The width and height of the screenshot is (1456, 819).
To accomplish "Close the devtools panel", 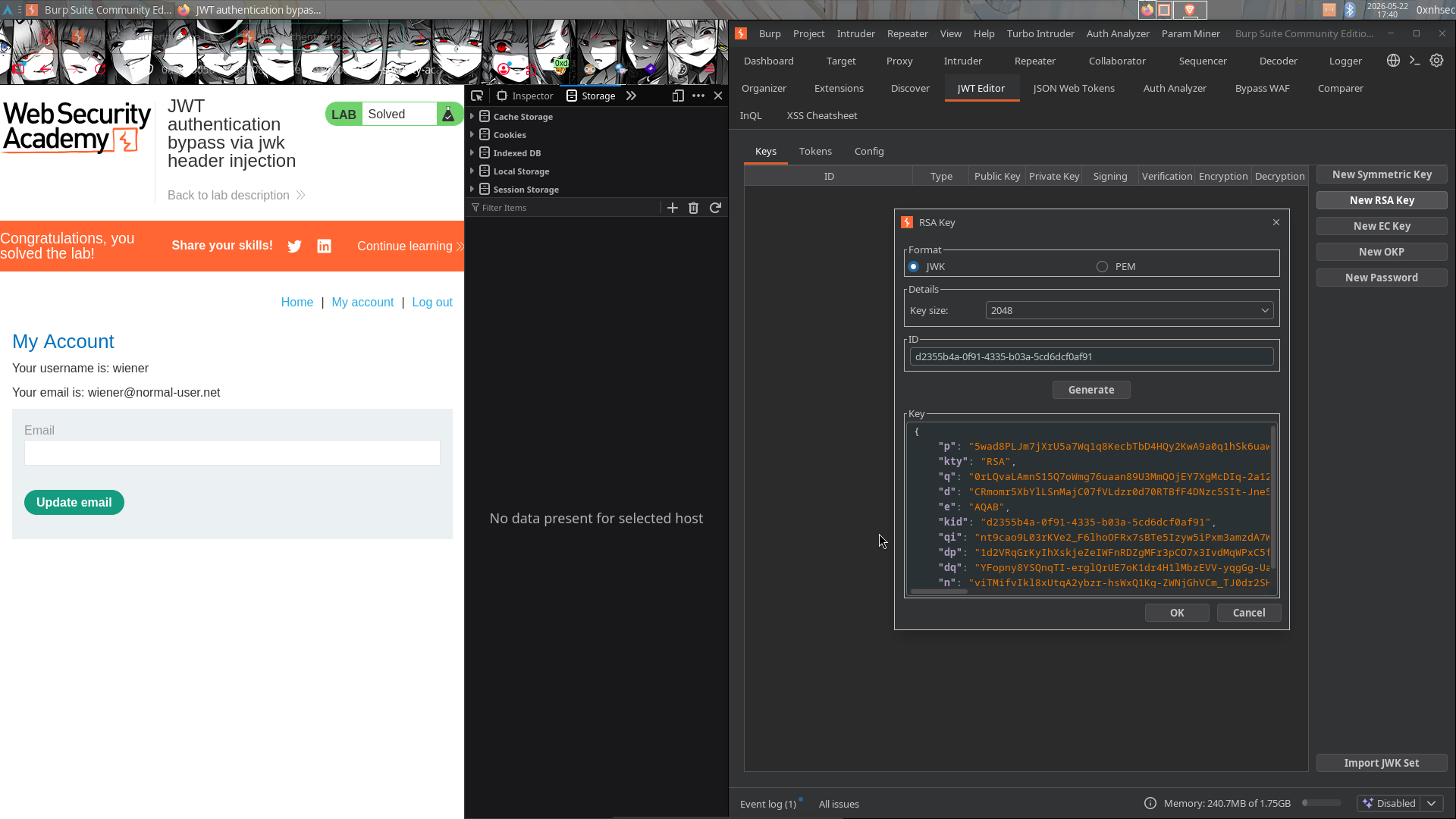I will point(718,96).
